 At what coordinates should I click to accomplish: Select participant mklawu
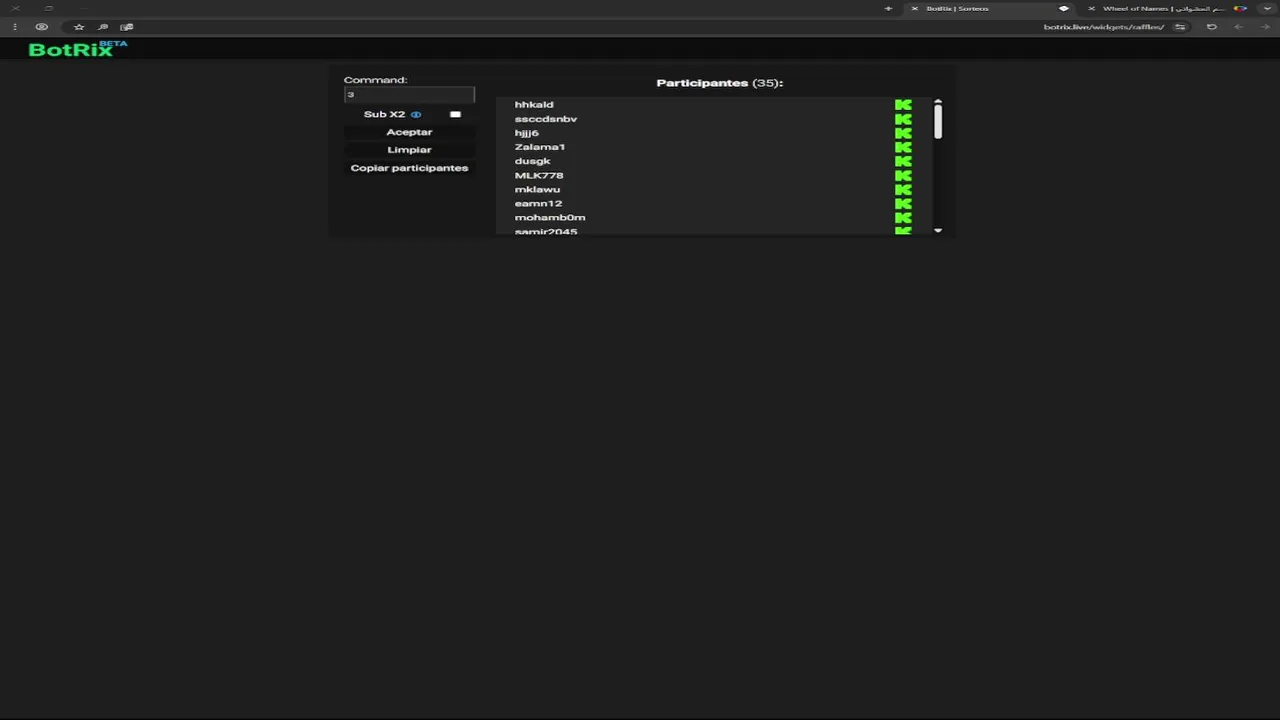(x=538, y=189)
